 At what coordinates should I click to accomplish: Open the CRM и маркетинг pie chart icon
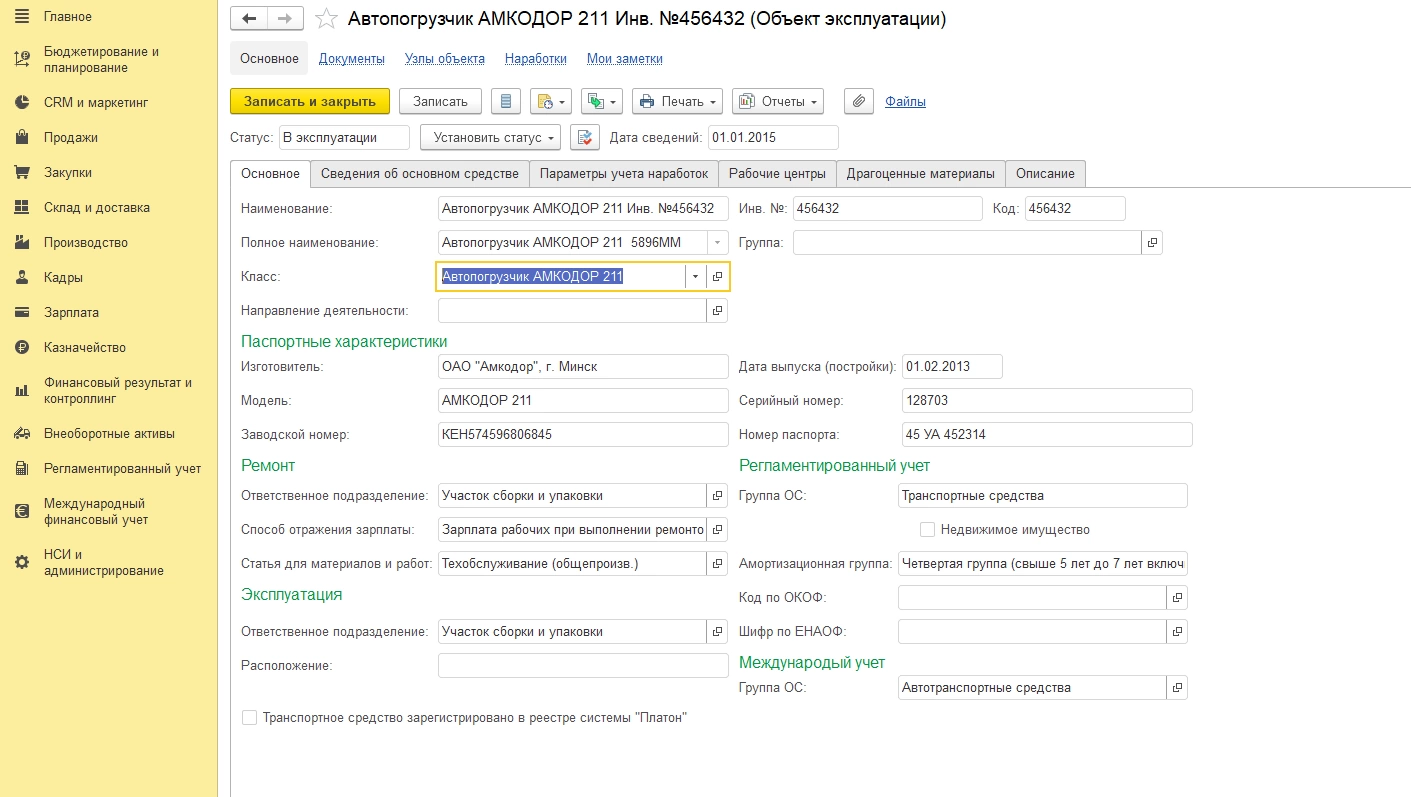[22, 102]
